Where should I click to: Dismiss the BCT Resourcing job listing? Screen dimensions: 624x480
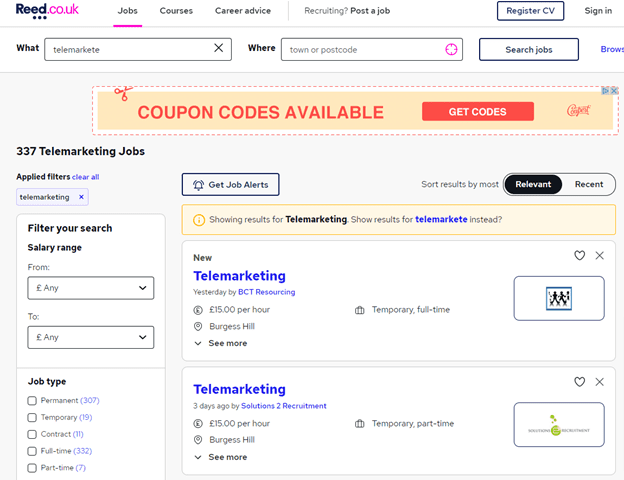tap(600, 256)
